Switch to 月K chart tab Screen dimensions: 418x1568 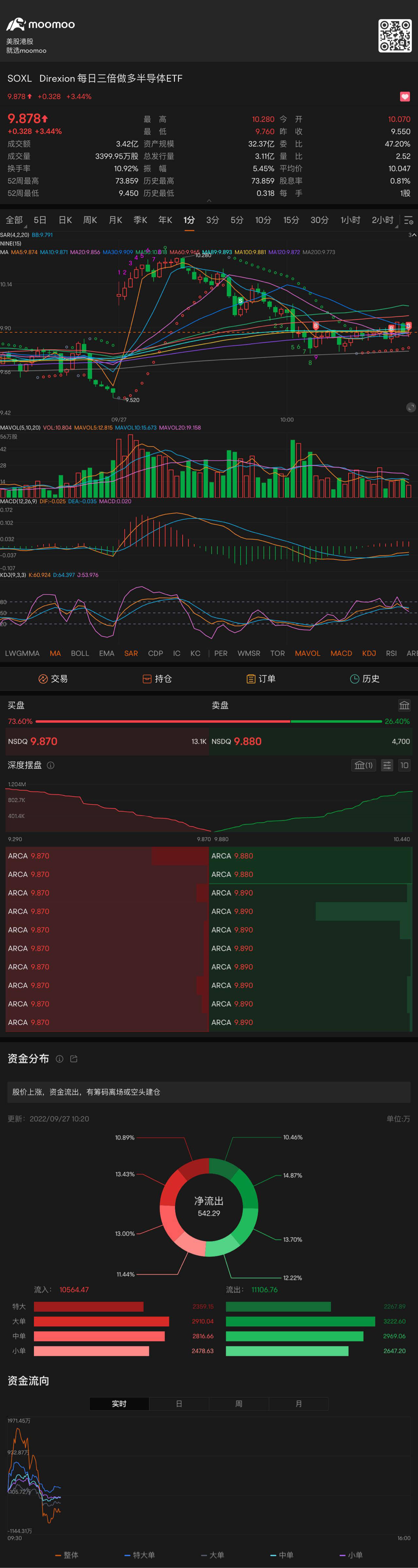[115, 220]
